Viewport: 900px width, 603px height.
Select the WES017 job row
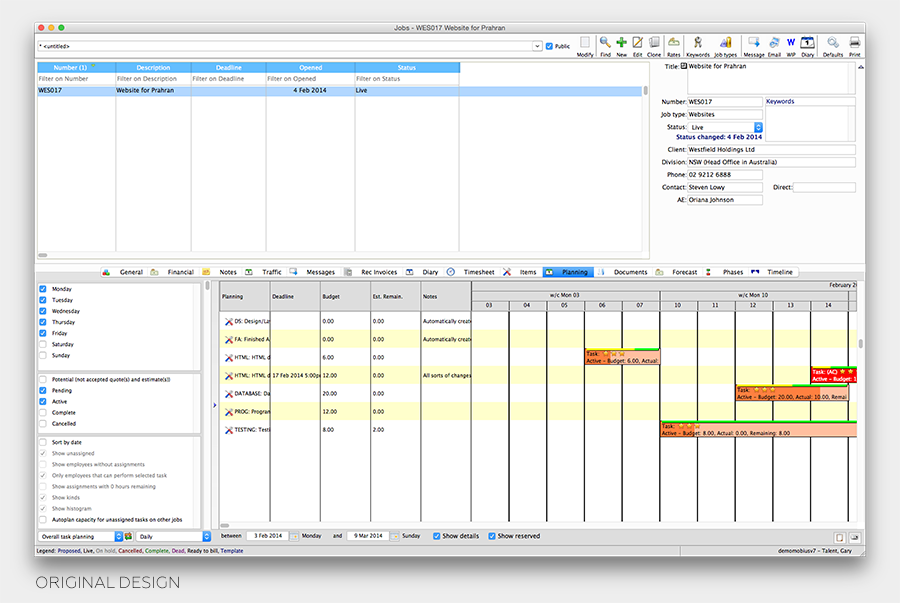click(x=339, y=91)
